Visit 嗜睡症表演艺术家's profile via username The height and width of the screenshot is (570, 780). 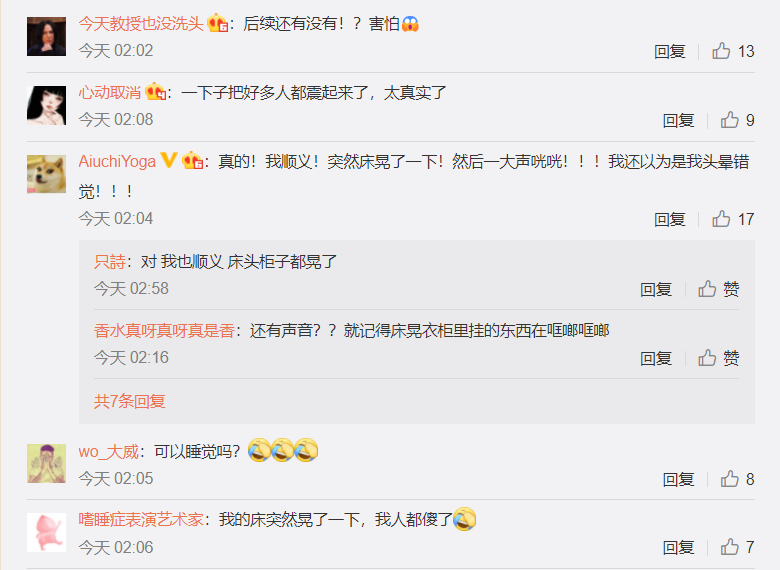click(x=141, y=520)
